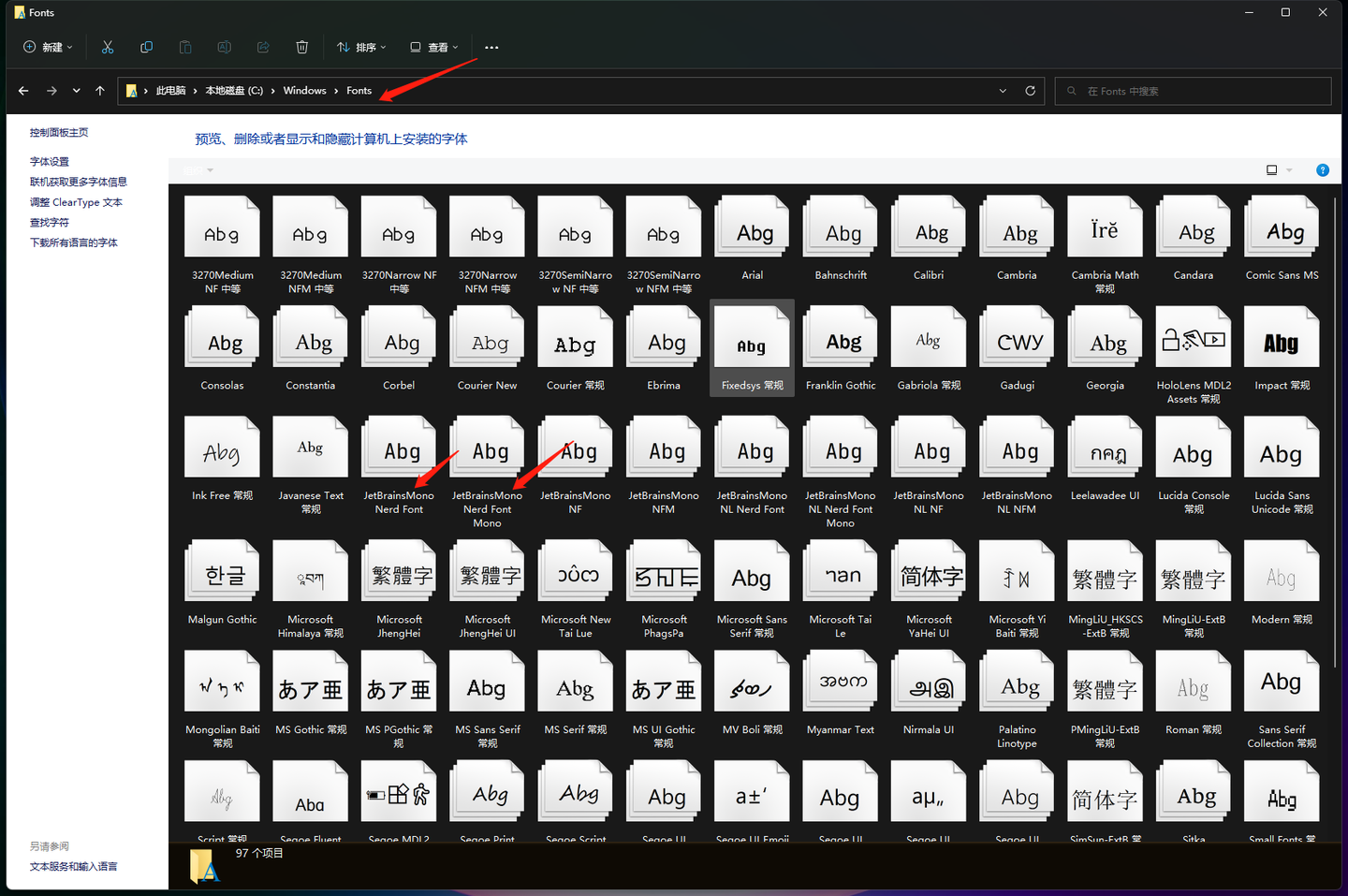The image size is (1348, 896).
Task: Open 调整 ClearType 文本 in the sidebar
Action: point(75,201)
